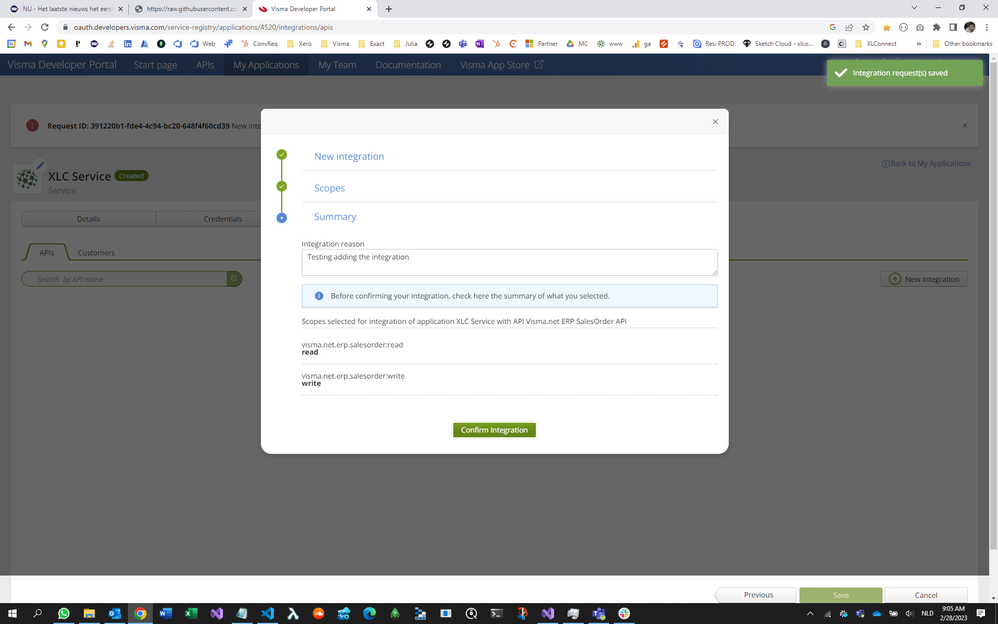Image resolution: width=998 pixels, height=624 pixels.
Task: Show hidden bookmarks with the chevron
Action: click(918, 44)
